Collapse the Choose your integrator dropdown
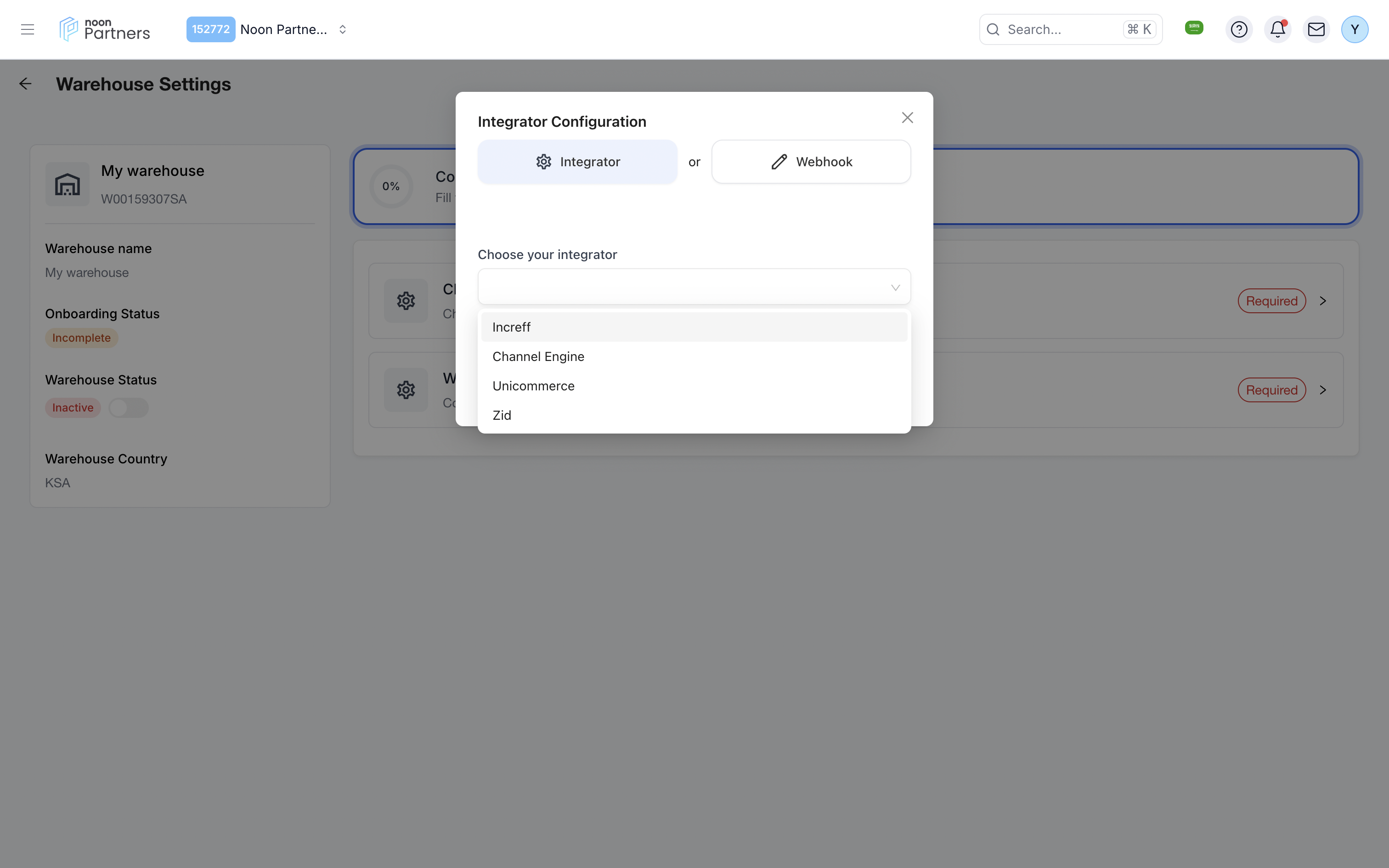This screenshot has width=1389, height=868. [694, 287]
